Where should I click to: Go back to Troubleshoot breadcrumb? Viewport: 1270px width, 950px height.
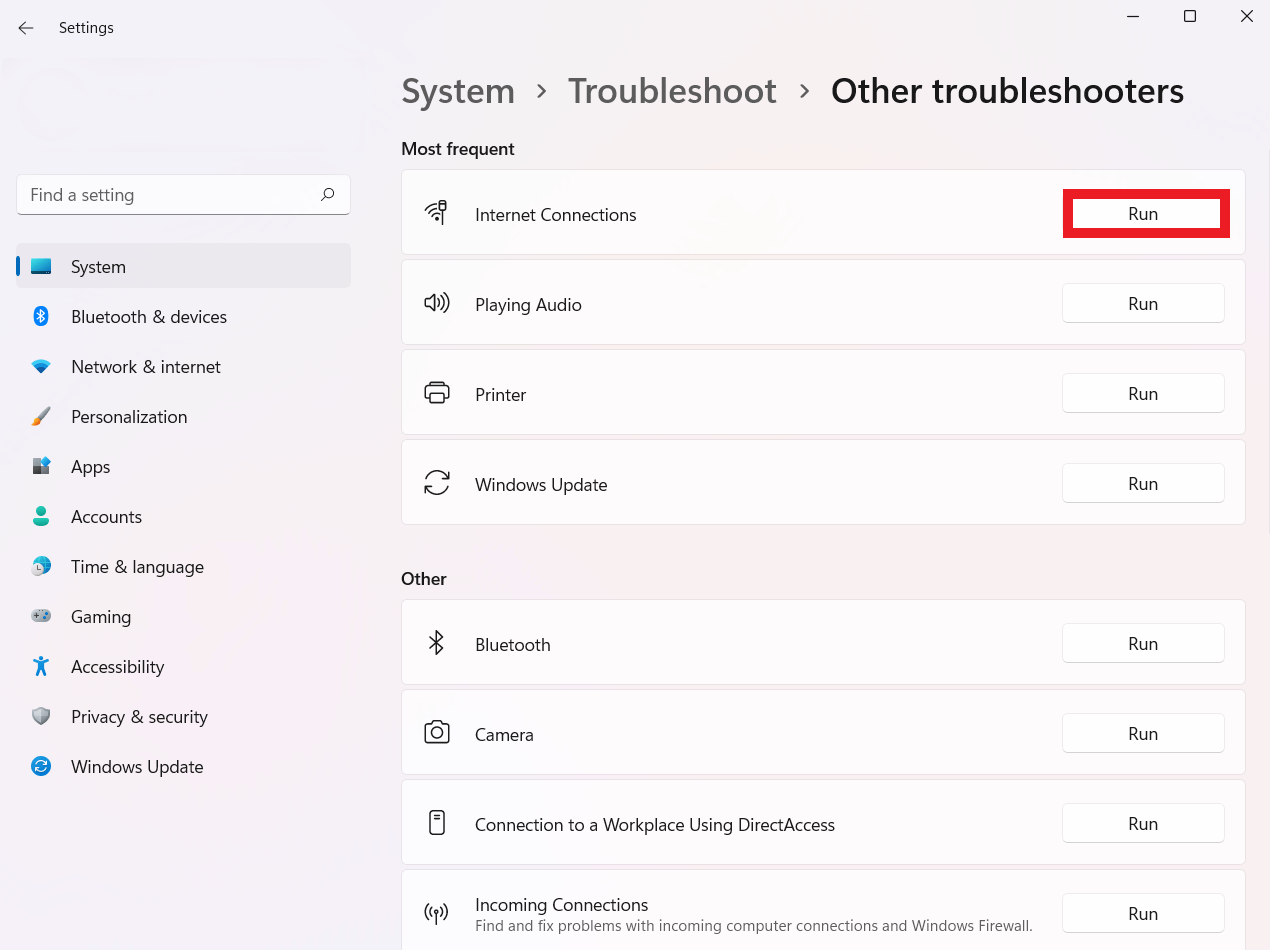pos(672,91)
